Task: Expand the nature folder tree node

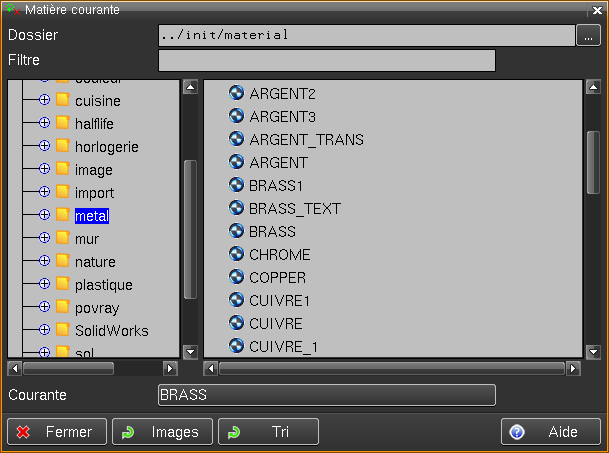Action: click(44, 261)
